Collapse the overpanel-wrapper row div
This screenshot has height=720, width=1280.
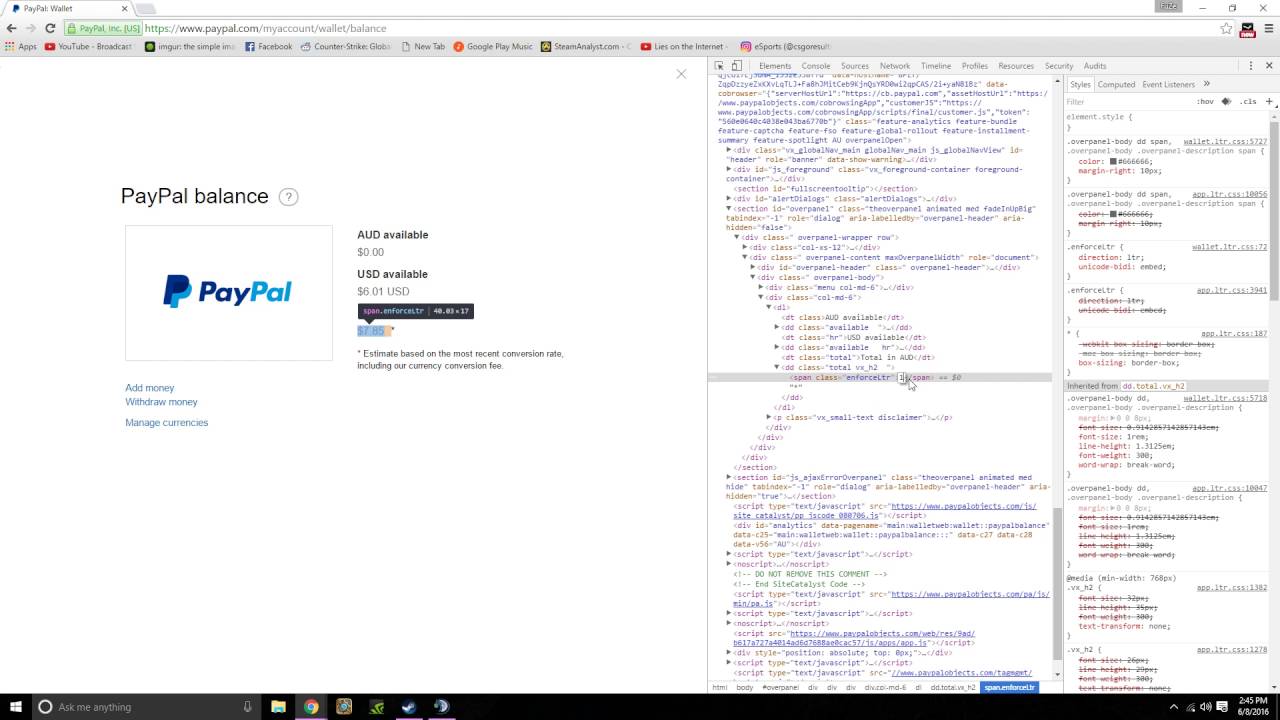pos(737,238)
